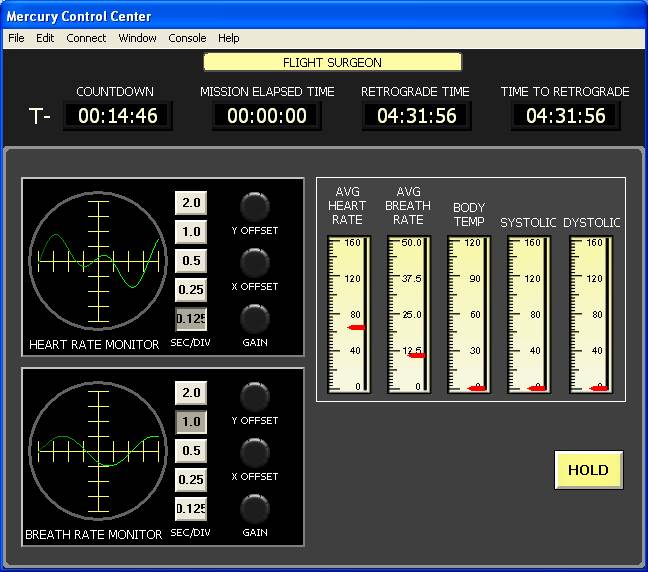Open the File menu

(16, 38)
